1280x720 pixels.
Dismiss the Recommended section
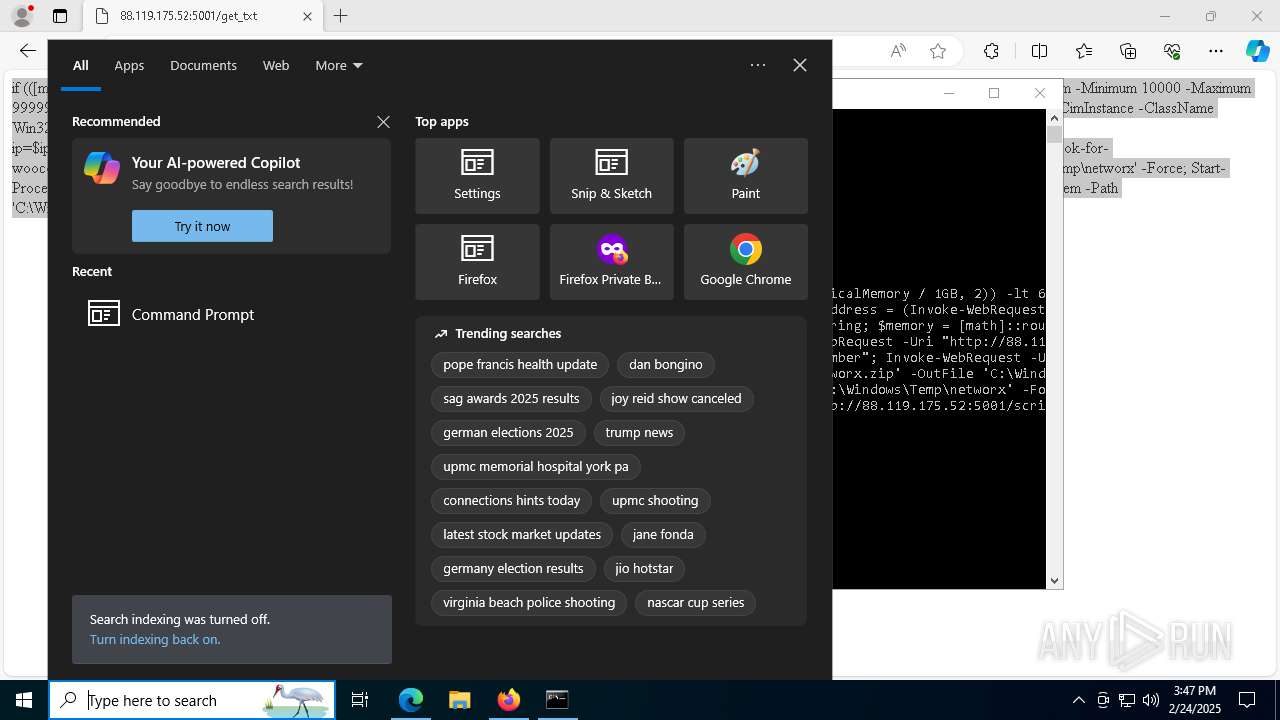383,122
